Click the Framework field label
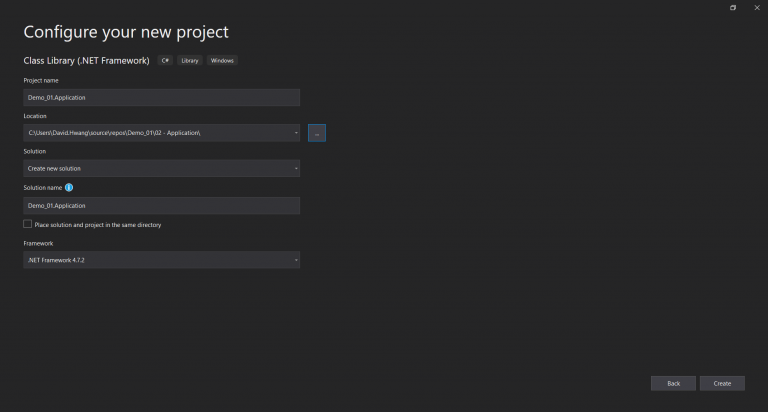 tap(39, 243)
